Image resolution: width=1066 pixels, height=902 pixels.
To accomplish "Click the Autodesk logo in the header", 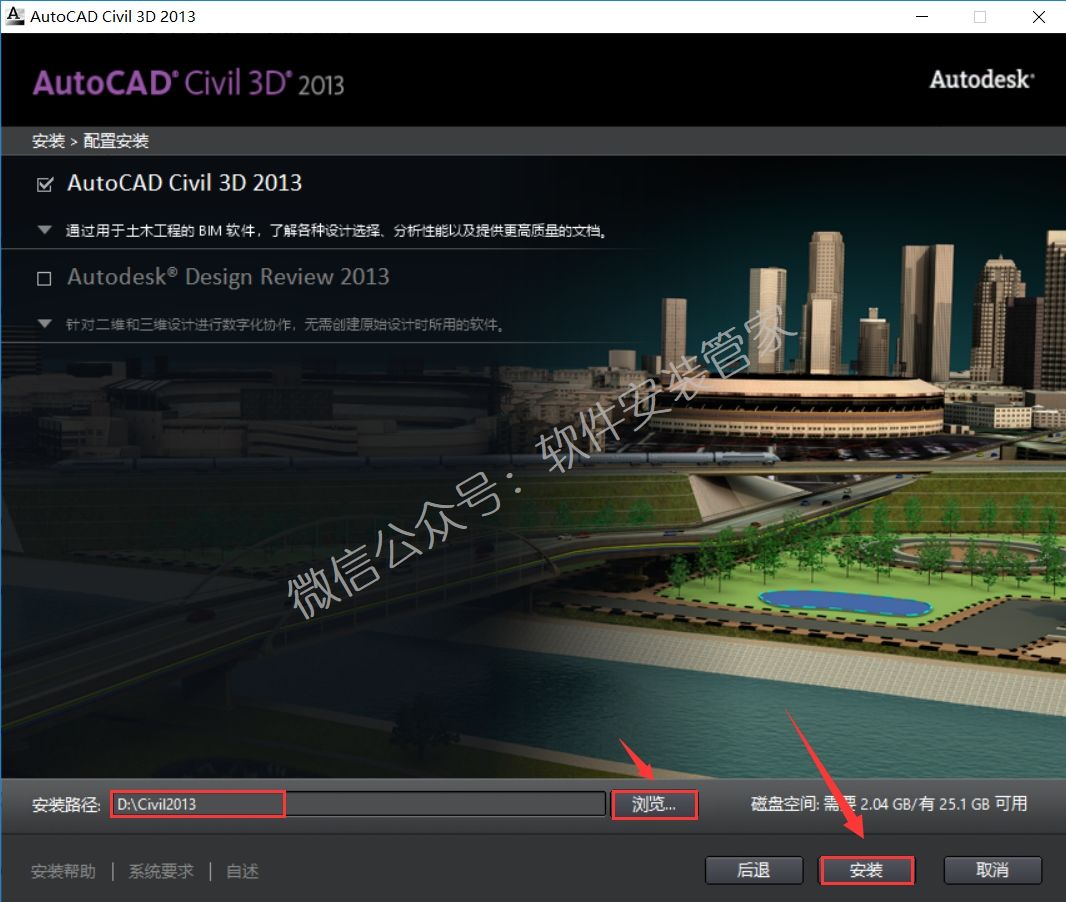I will point(981,80).
